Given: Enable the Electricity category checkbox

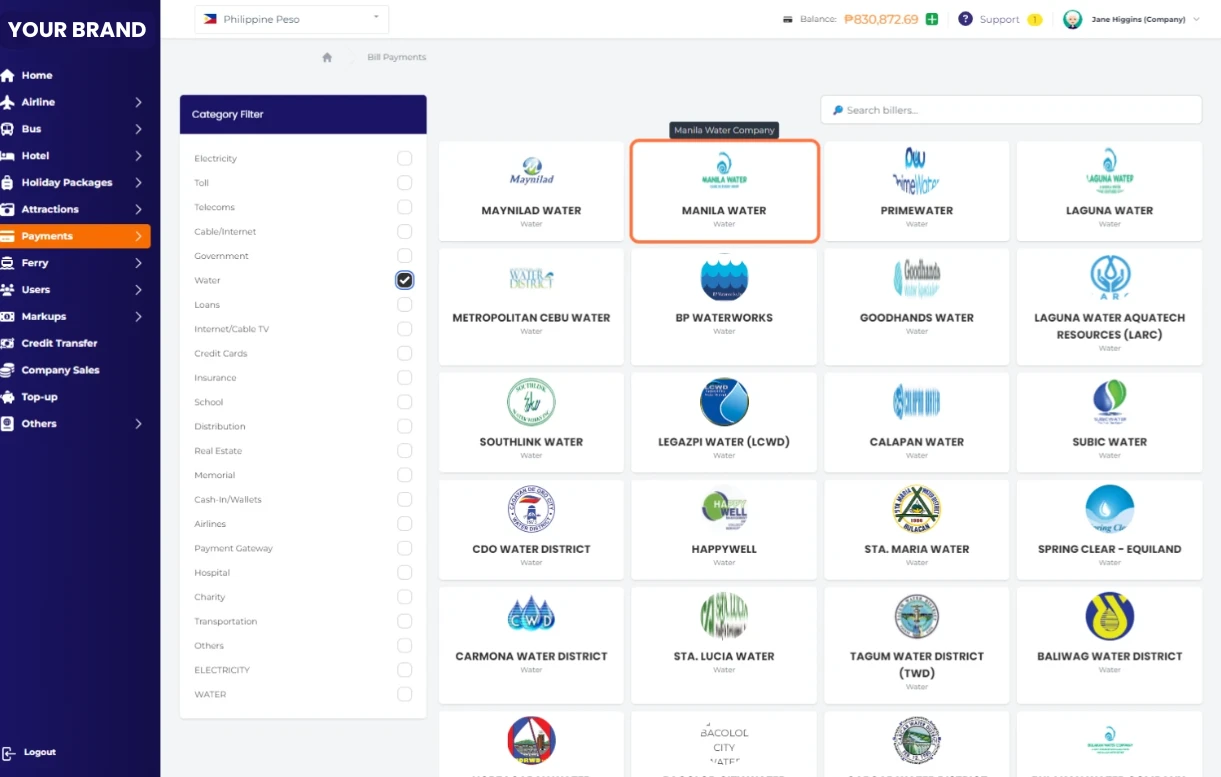Looking at the screenshot, I should tap(404, 158).
